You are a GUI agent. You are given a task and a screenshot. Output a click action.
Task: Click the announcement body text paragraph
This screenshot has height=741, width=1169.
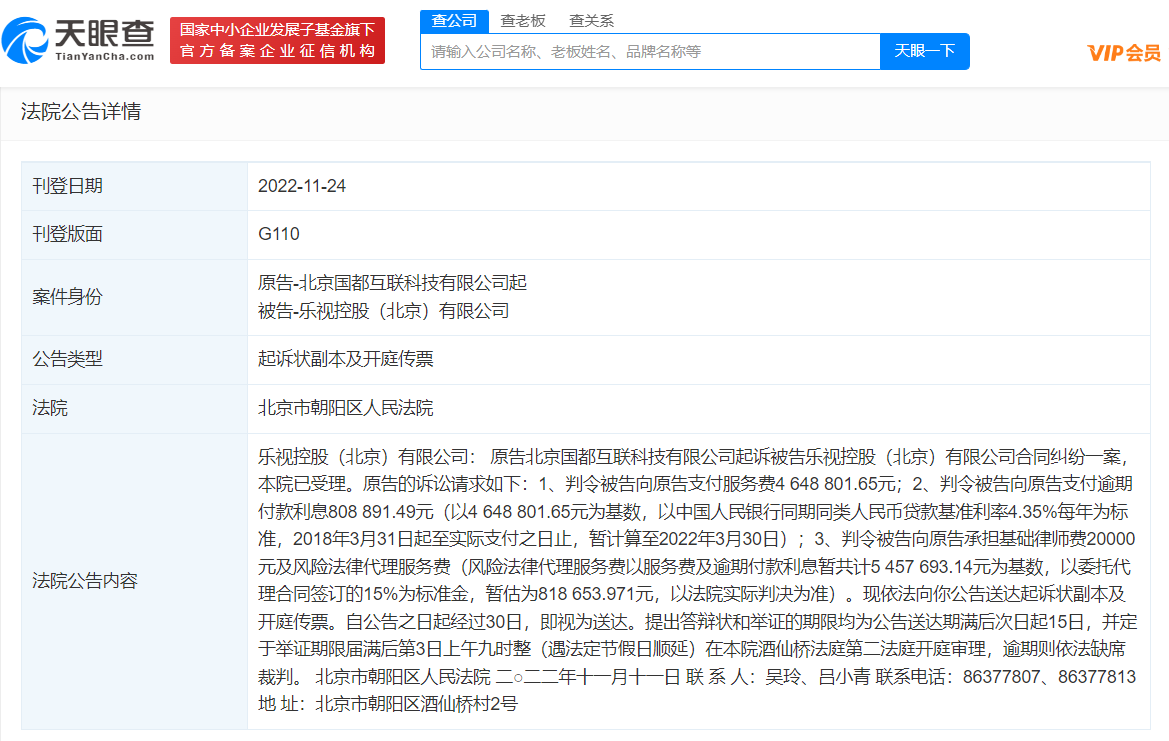697,580
